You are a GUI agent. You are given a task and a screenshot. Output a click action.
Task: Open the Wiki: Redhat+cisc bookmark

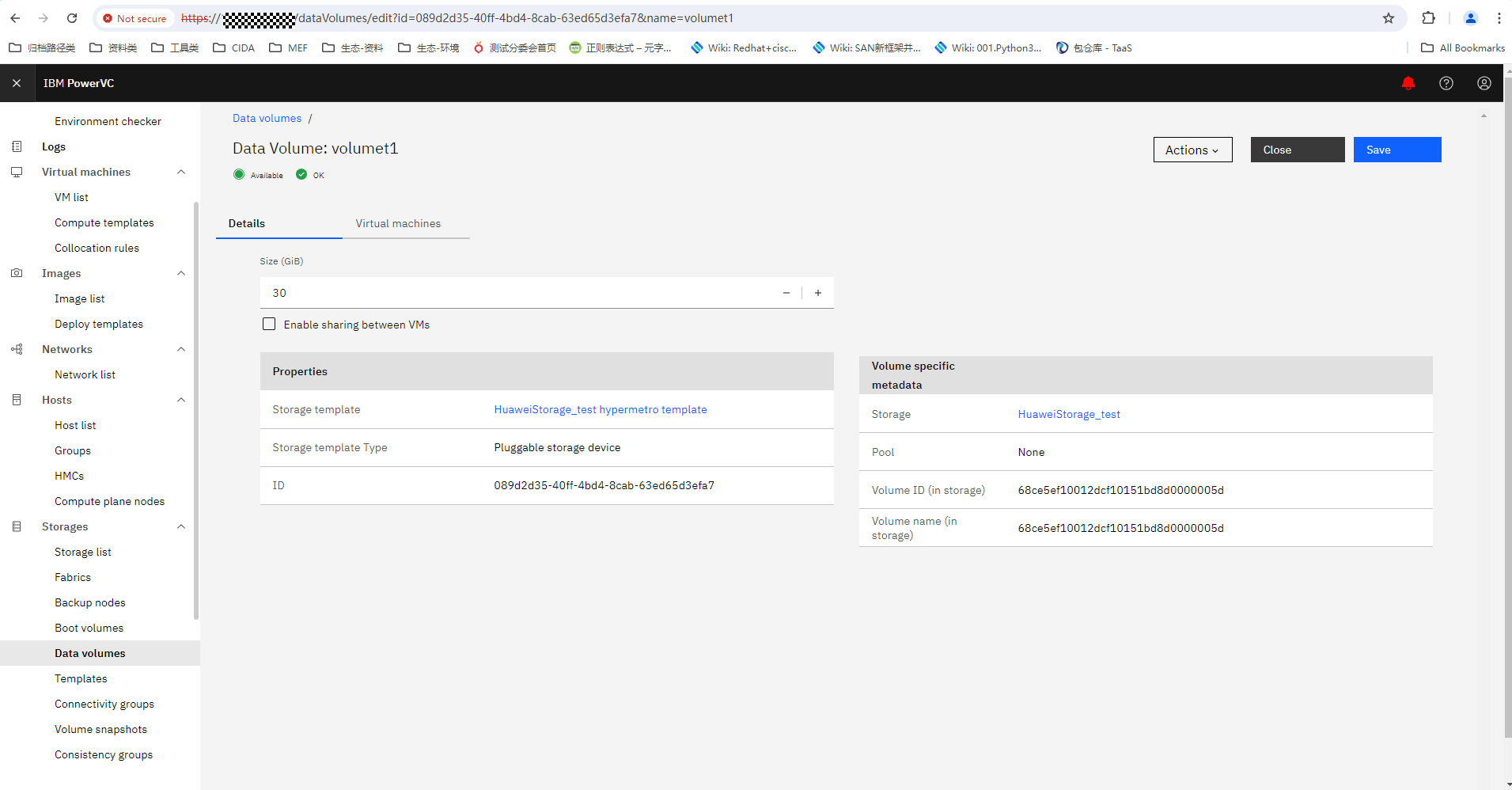pos(744,48)
